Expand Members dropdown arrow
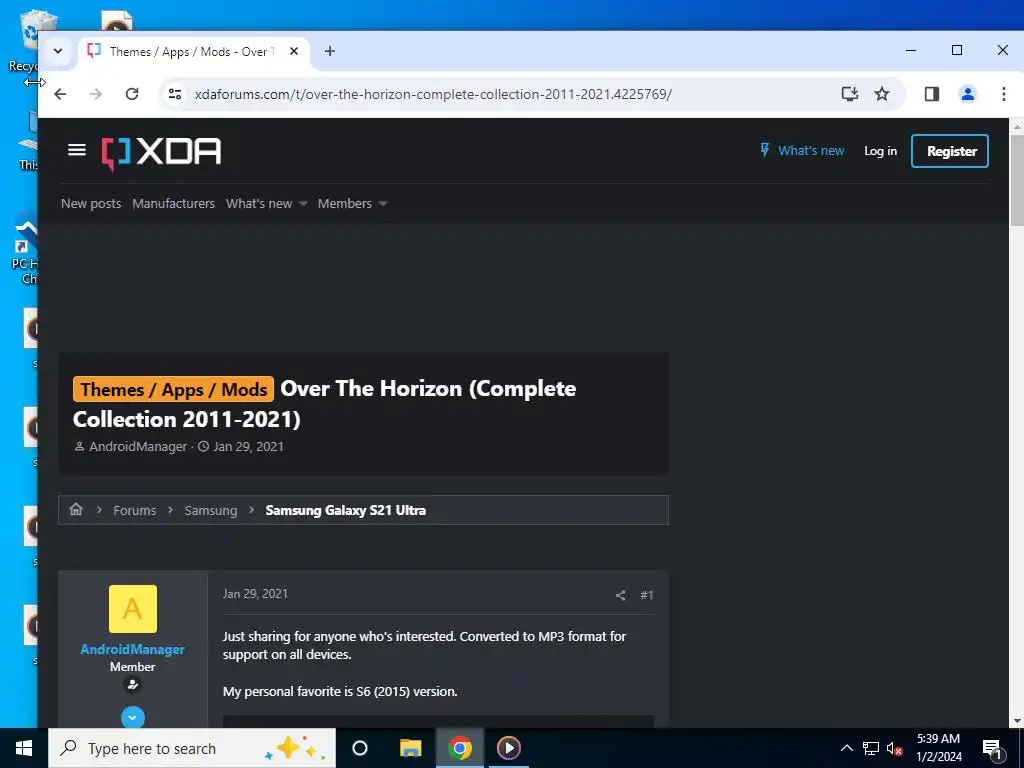The width and height of the screenshot is (1024, 768). 383,204
